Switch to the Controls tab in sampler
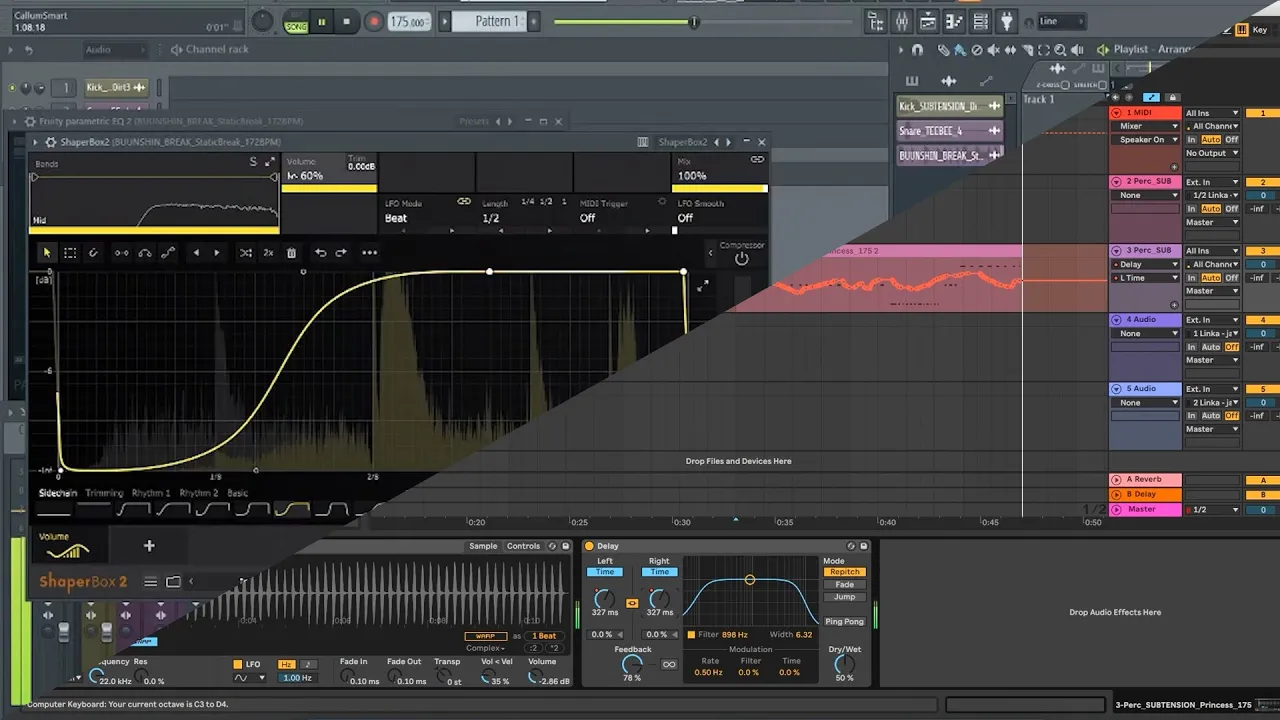Viewport: 1280px width, 720px height. 523,546
